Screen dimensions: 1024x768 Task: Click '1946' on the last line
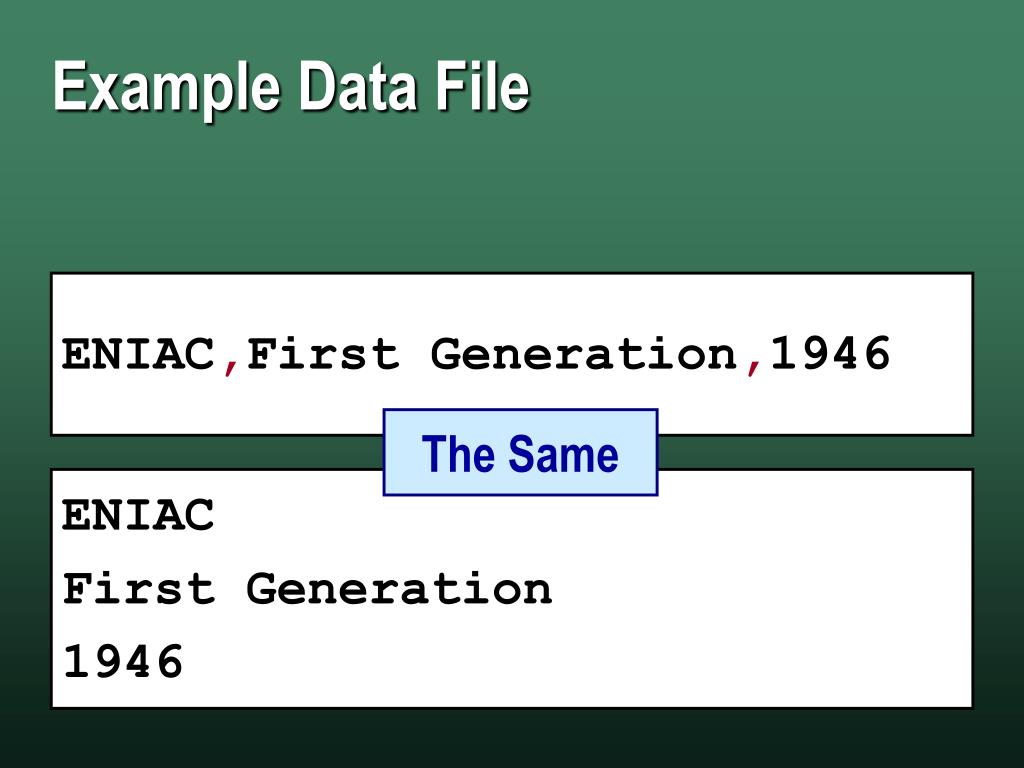tap(123, 661)
